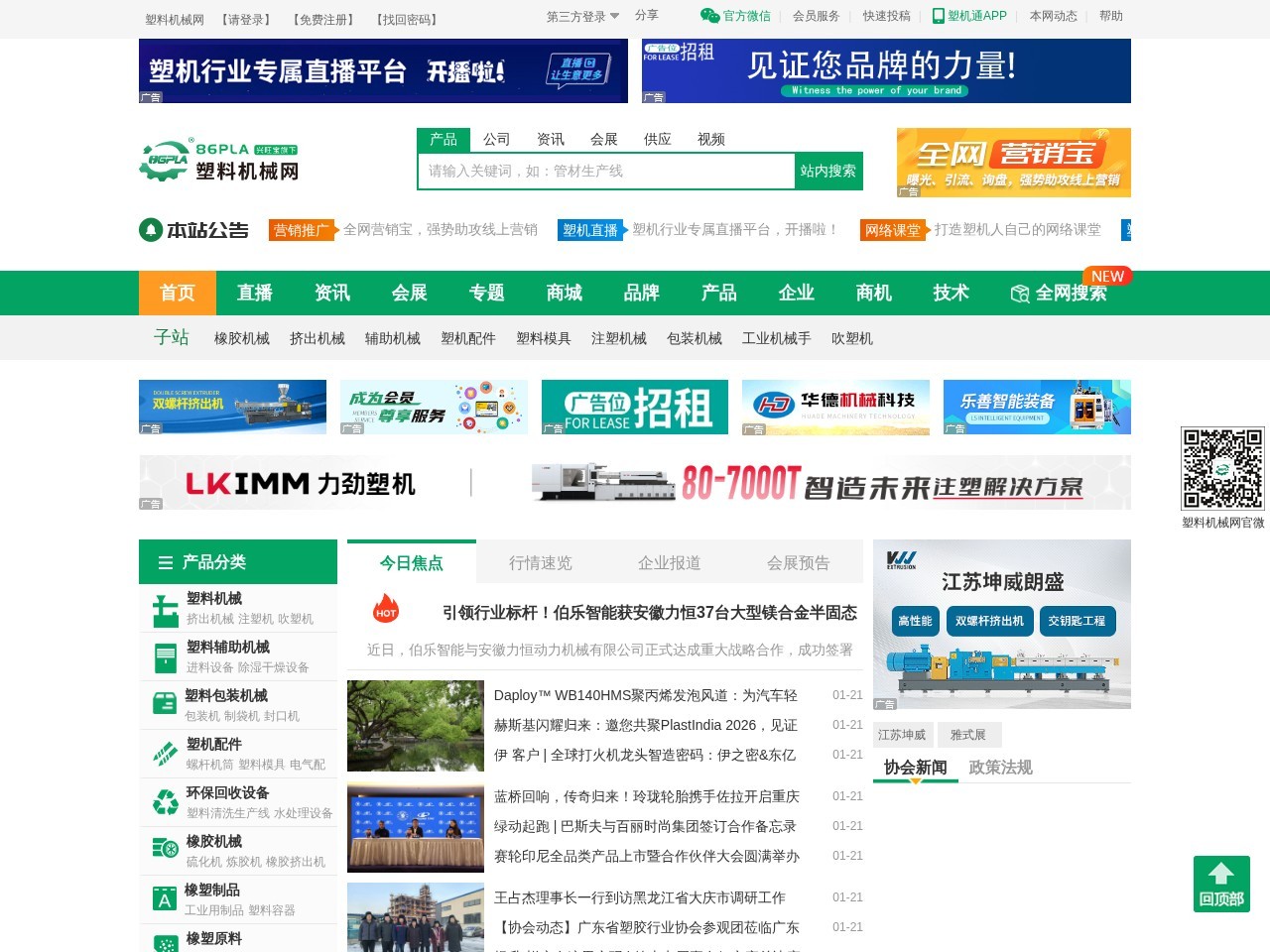
Task: Click the back-to-top arrow button
Action: 1221,884
